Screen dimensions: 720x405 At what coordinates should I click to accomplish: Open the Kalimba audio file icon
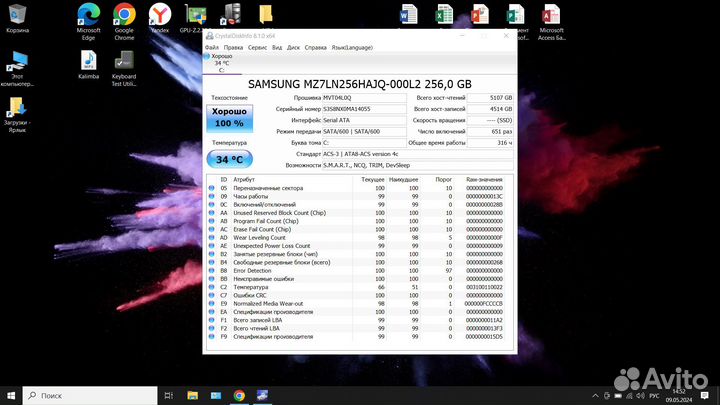pos(88,64)
